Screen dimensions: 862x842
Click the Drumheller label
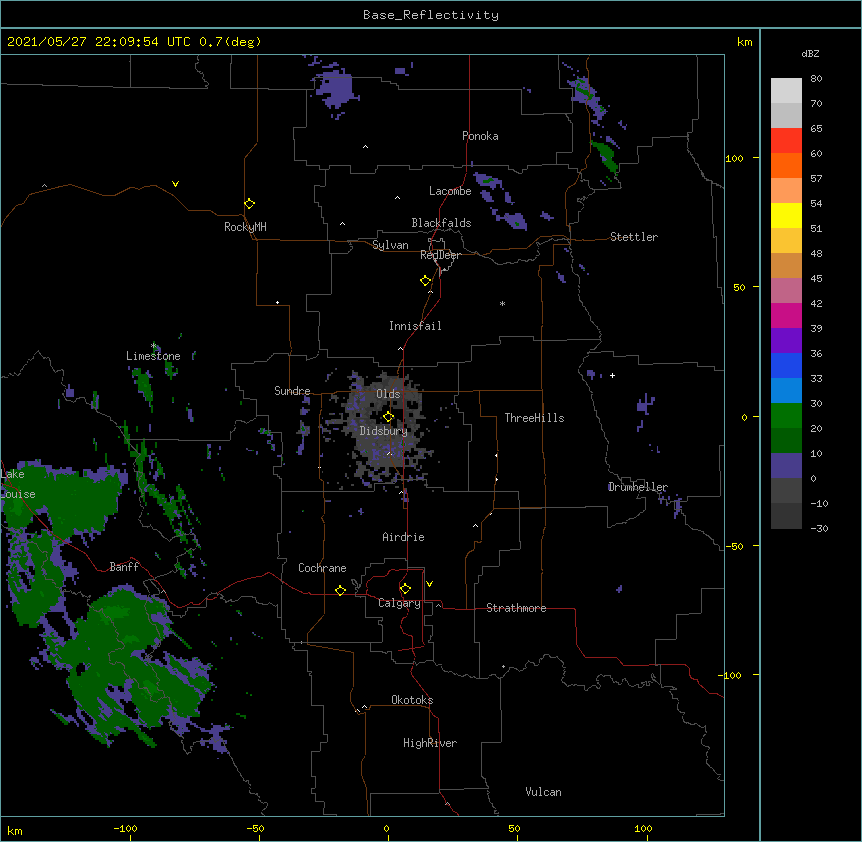coord(638,487)
